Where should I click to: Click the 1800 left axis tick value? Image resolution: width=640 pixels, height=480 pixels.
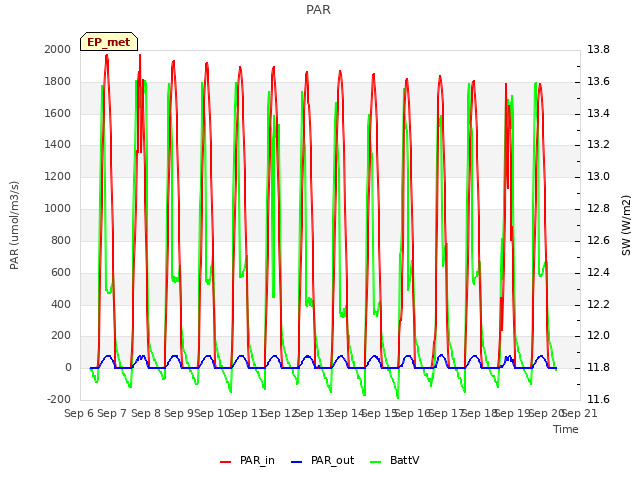pyautogui.click(x=58, y=82)
